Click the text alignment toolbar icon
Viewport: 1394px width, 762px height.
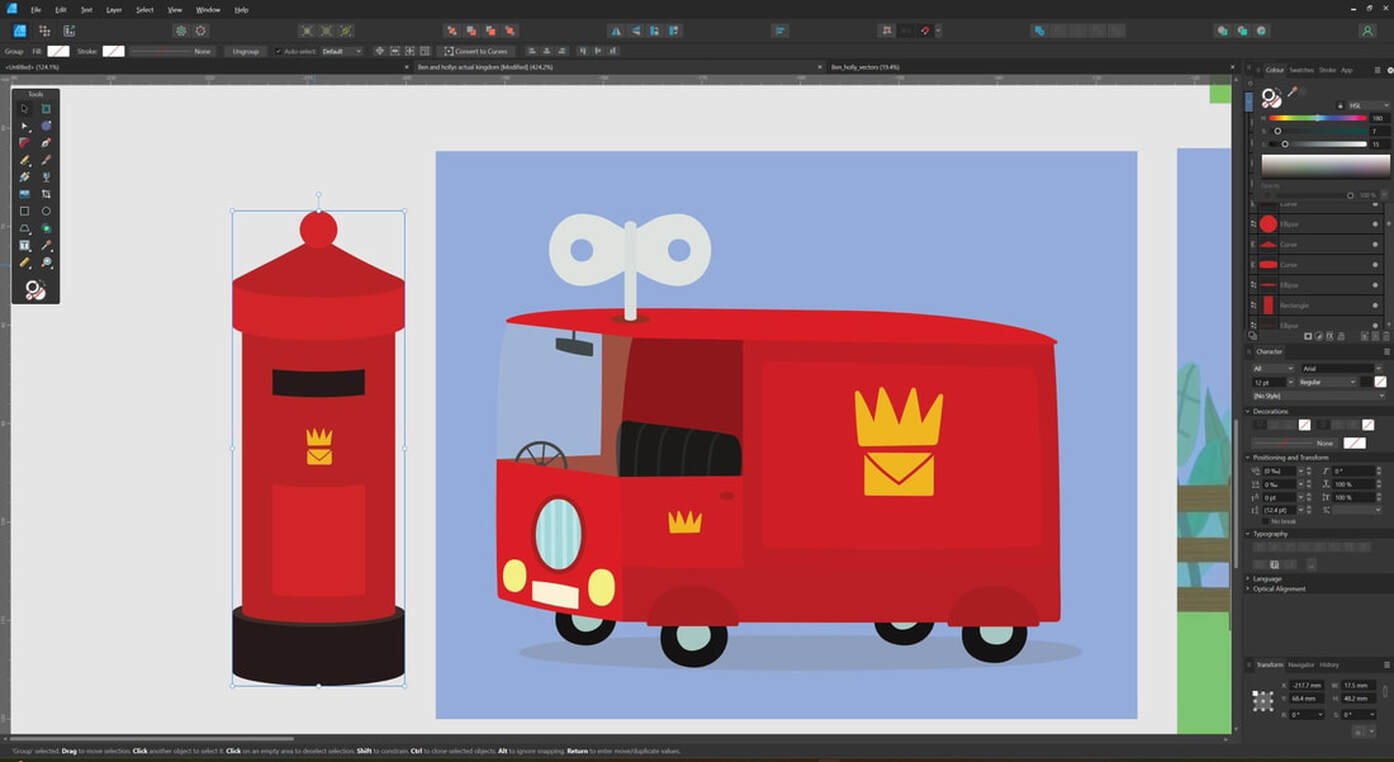780,31
